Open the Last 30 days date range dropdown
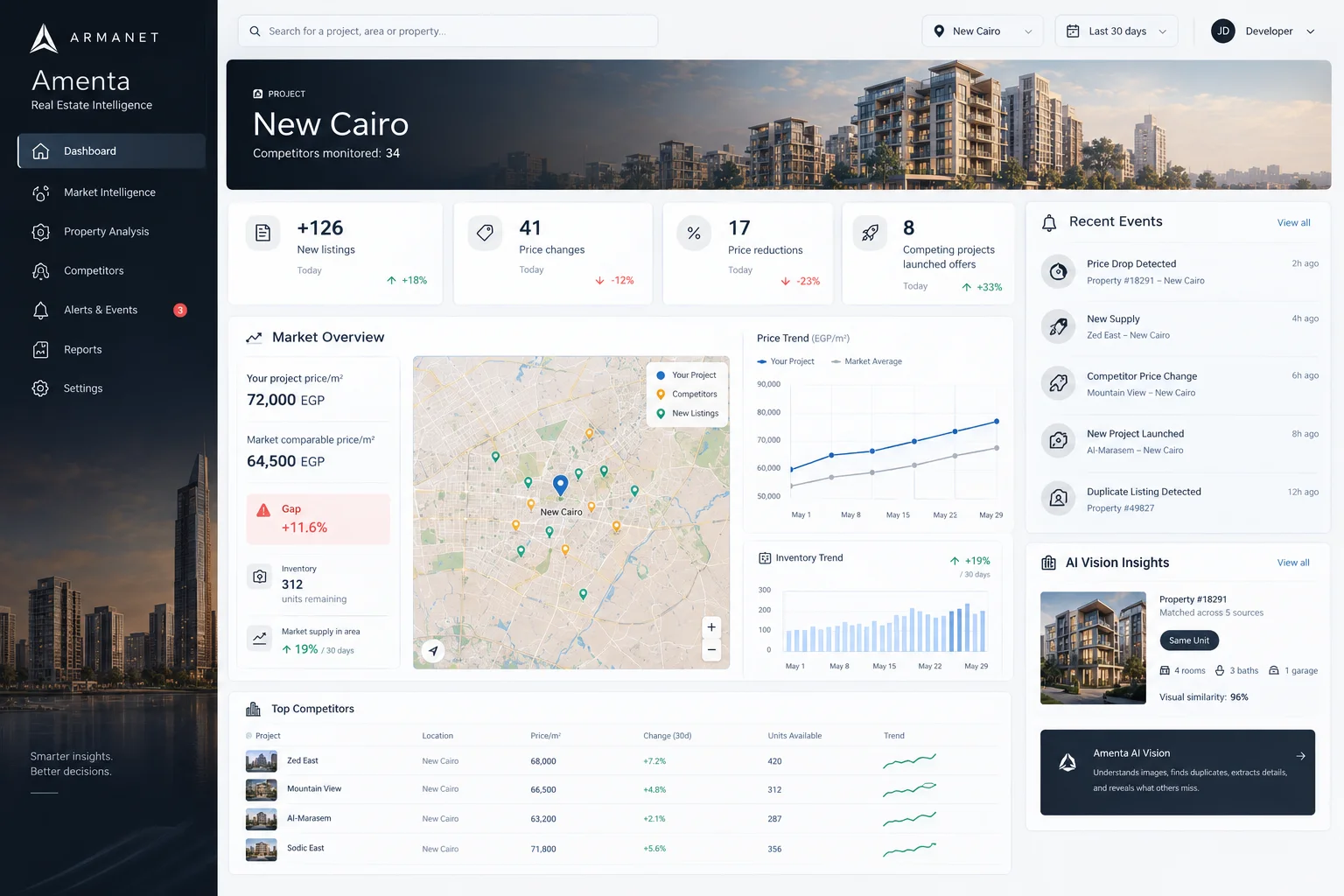The image size is (1344, 896). (1116, 31)
